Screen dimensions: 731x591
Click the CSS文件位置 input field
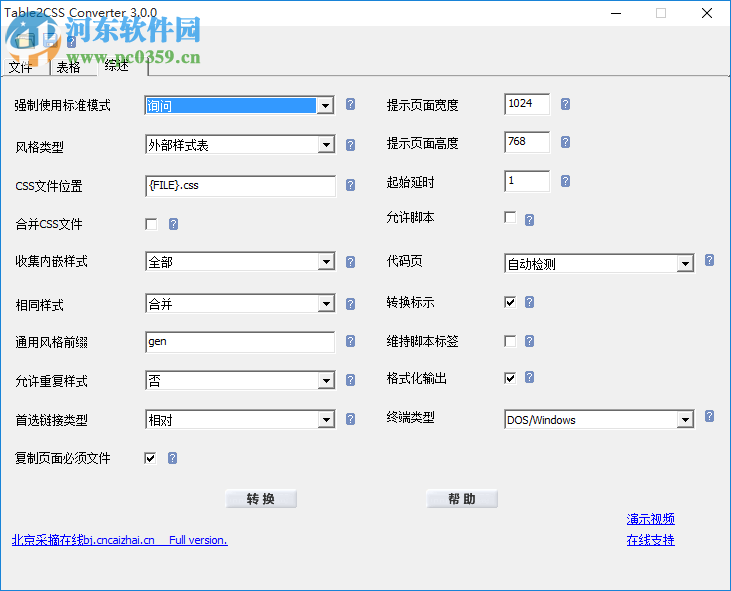click(x=240, y=186)
